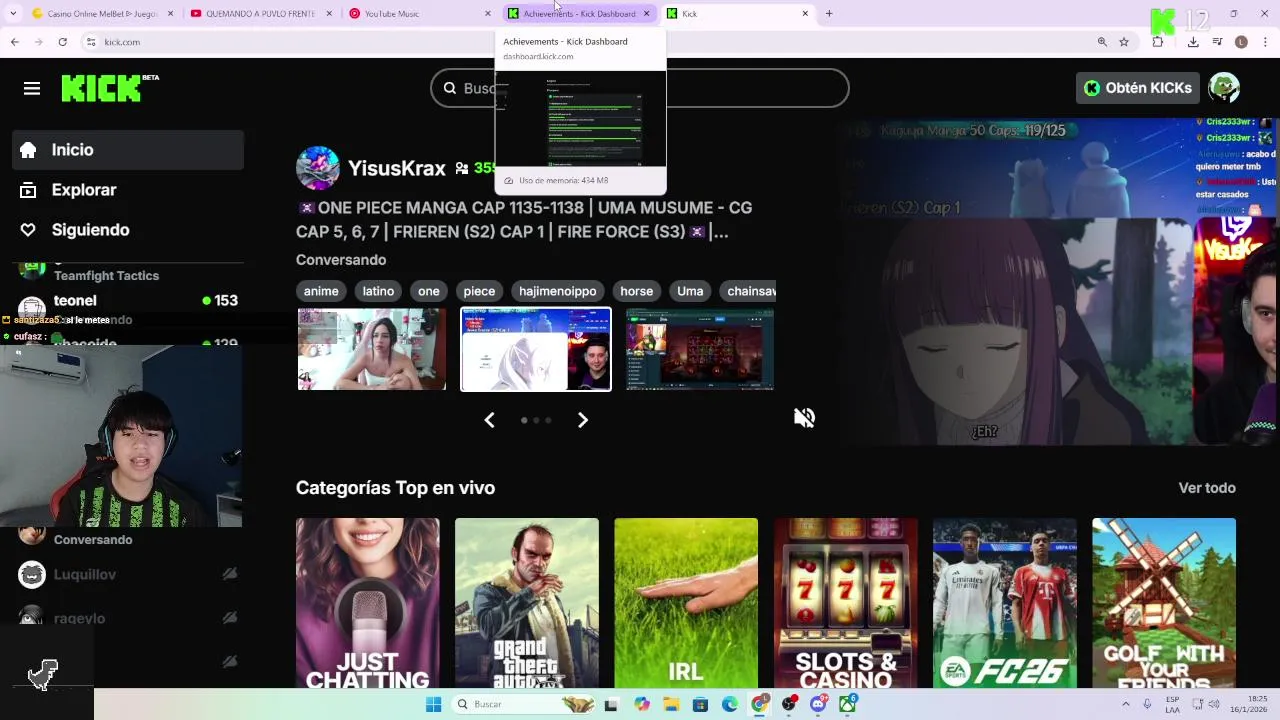
Task: Click the Windows taskbar search box
Action: coord(525,704)
